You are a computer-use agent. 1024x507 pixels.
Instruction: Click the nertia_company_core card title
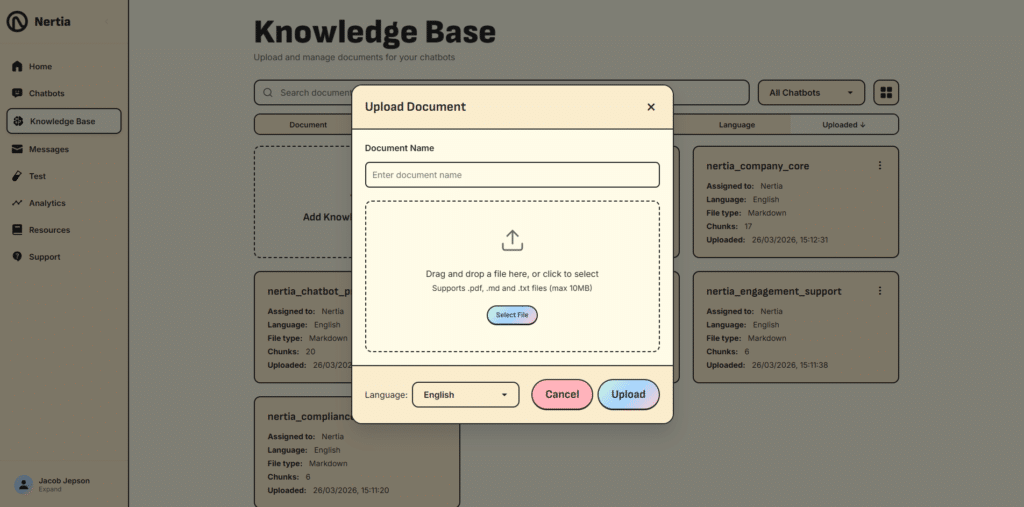click(758, 166)
